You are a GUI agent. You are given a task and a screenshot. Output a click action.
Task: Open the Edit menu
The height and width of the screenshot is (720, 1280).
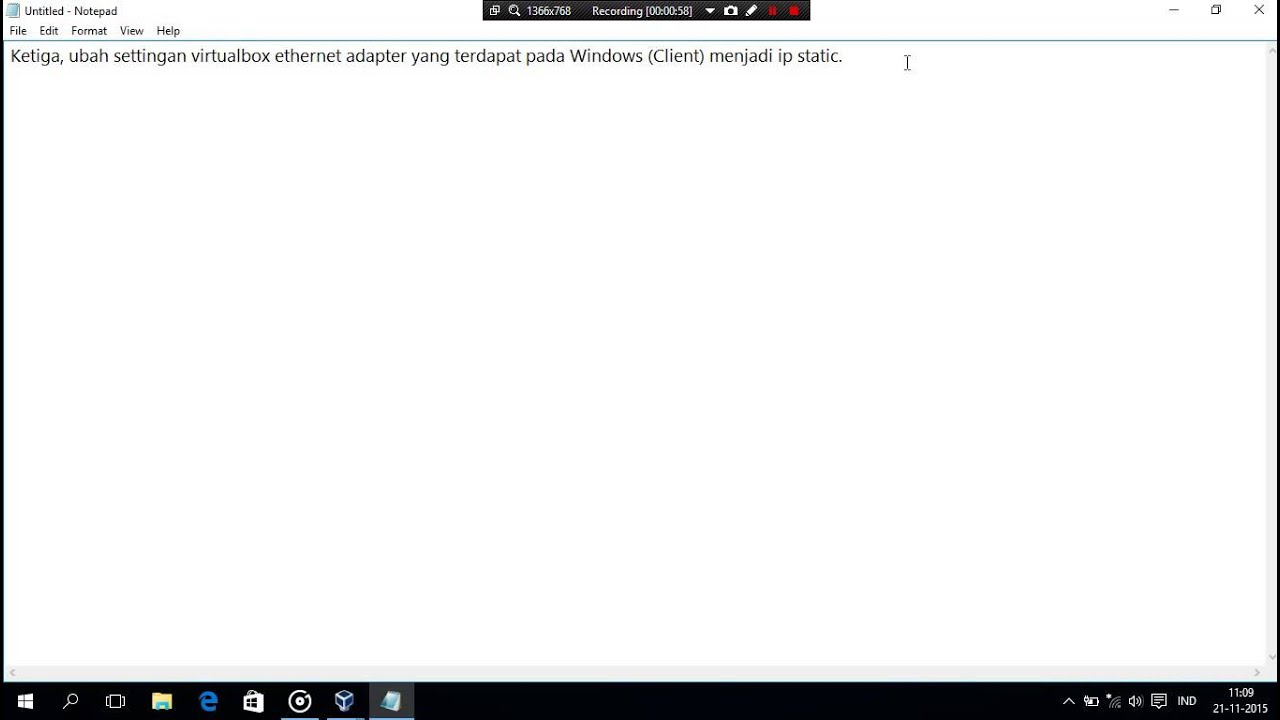(49, 31)
